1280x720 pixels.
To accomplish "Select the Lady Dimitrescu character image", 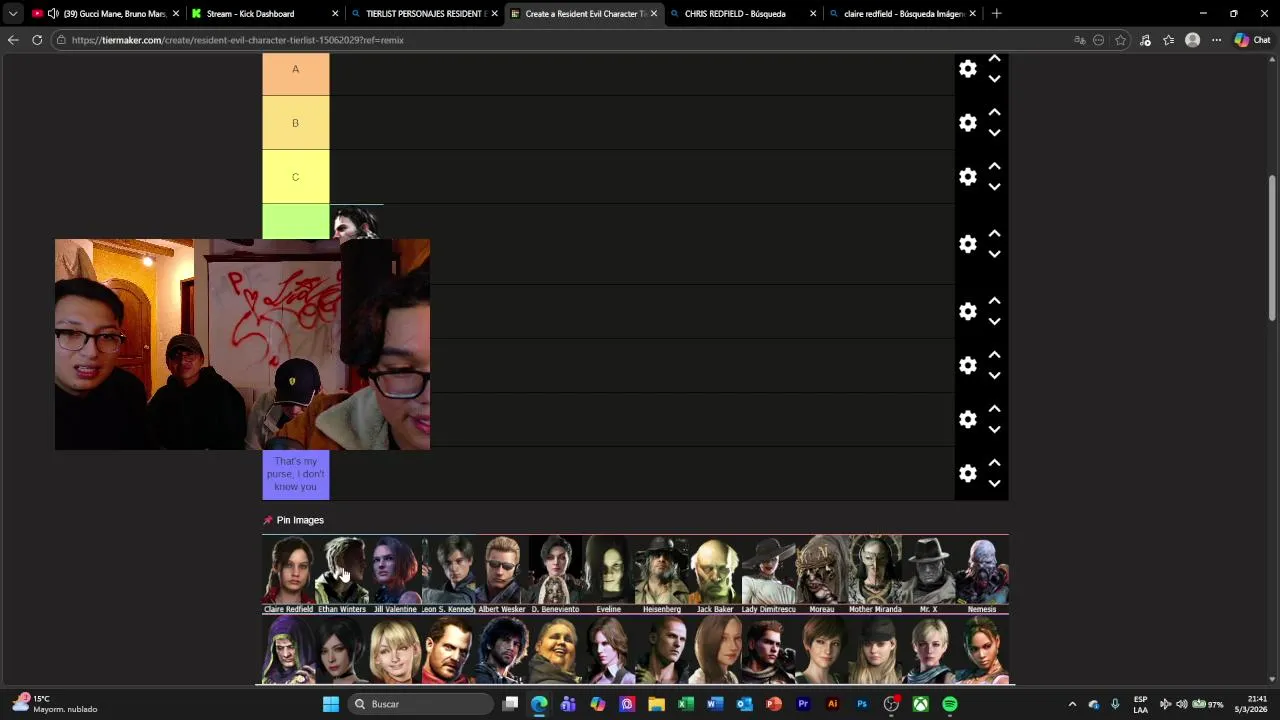I will click(x=768, y=575).
